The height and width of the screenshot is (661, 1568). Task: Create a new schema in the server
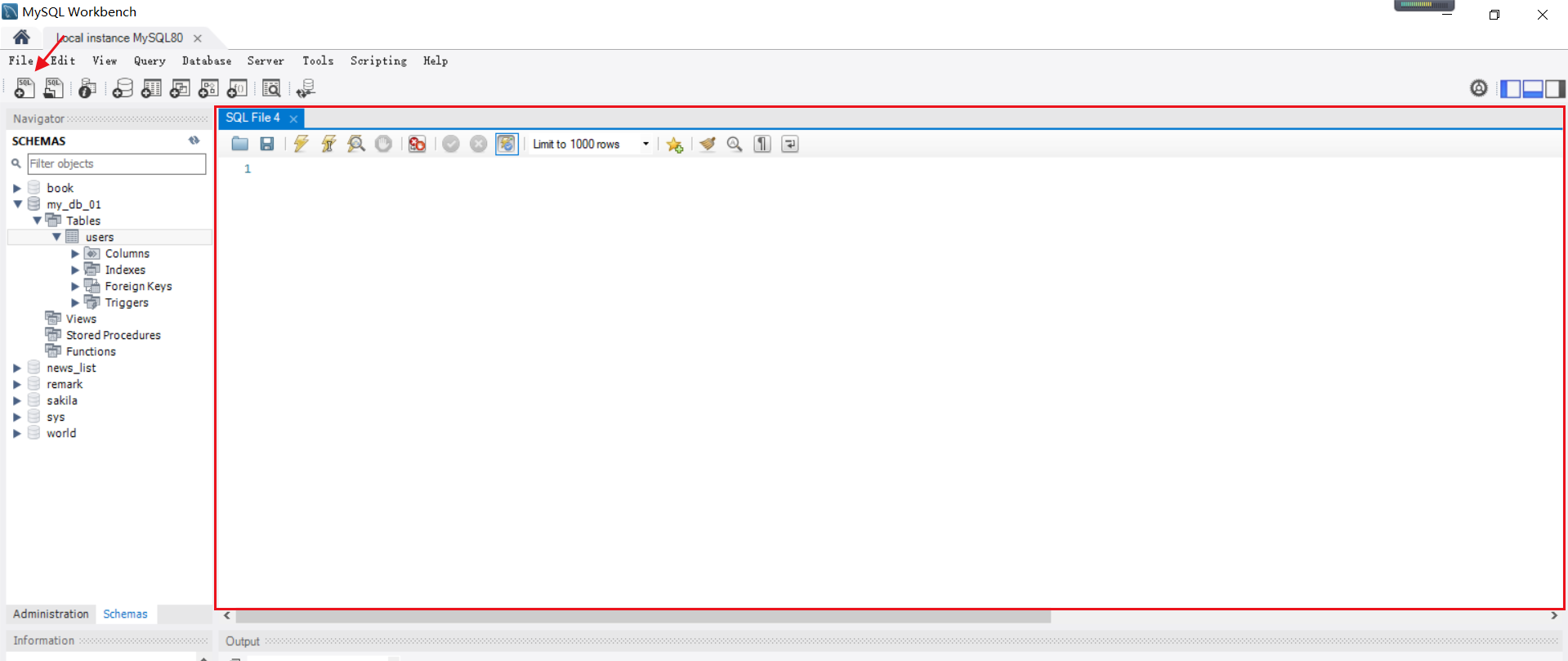click(123, 88)
